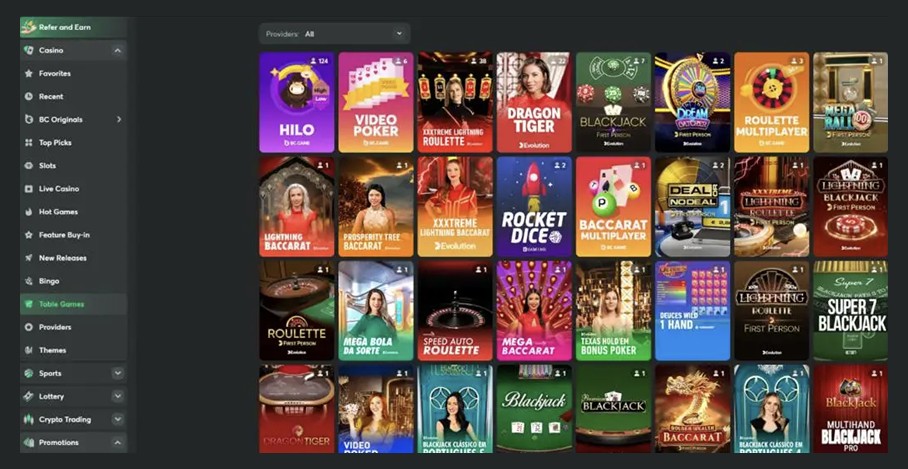
Task: Click the Refer and Earn icon
Action: coord(29,27)
